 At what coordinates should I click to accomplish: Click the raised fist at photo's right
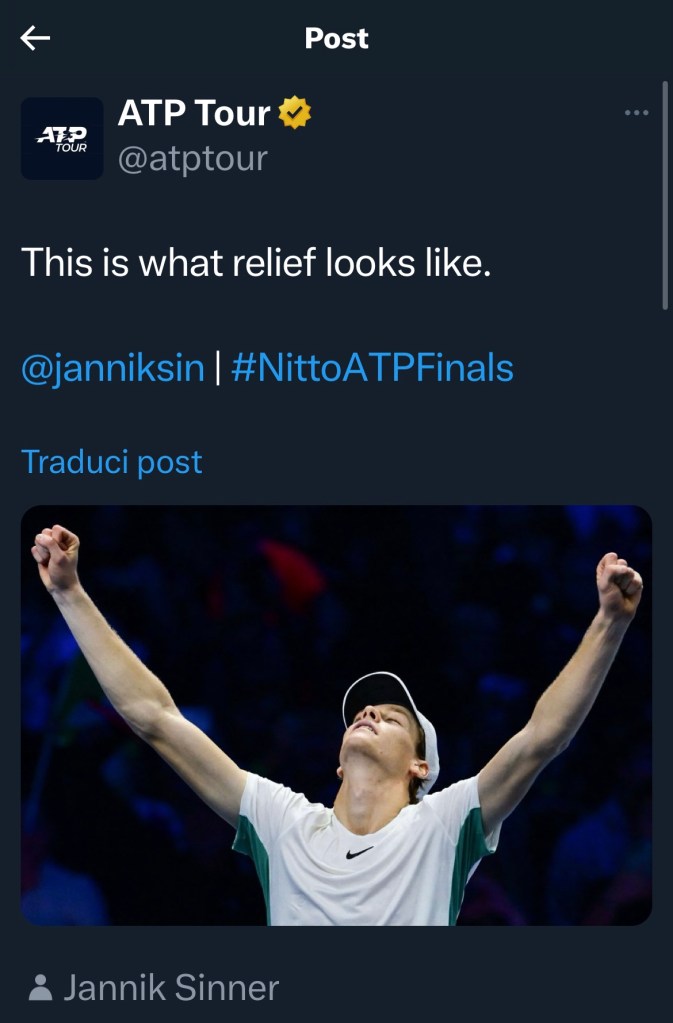pyautogui.click(x=618, y=584)
